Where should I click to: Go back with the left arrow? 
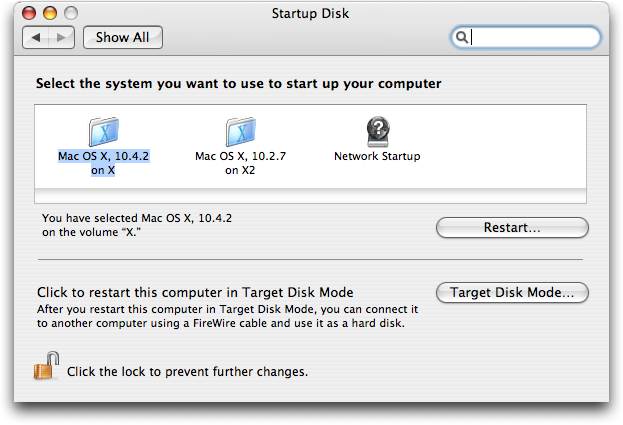tap(36, 38)
